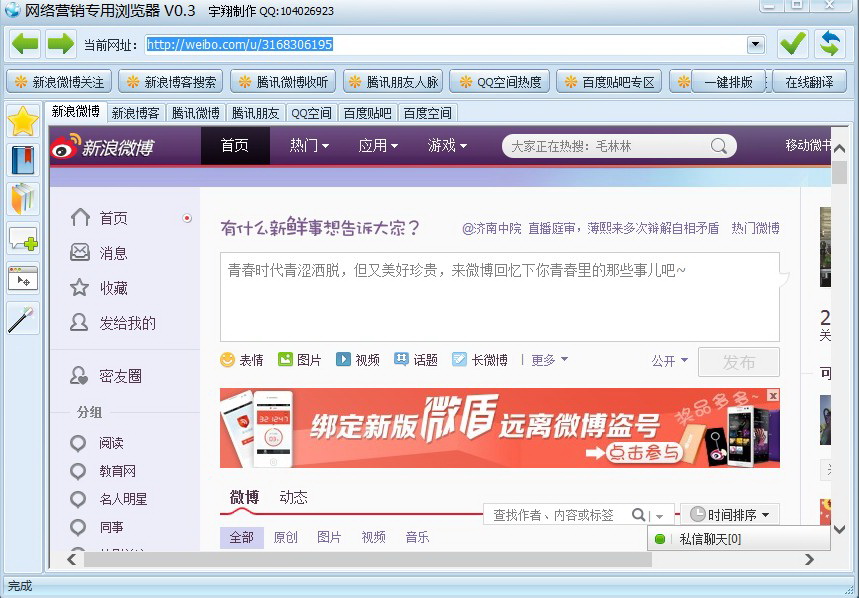The width and height of the screenshot is (859, 598).
Task: Open favorites with the star sidebar icon
Action: 23,121
